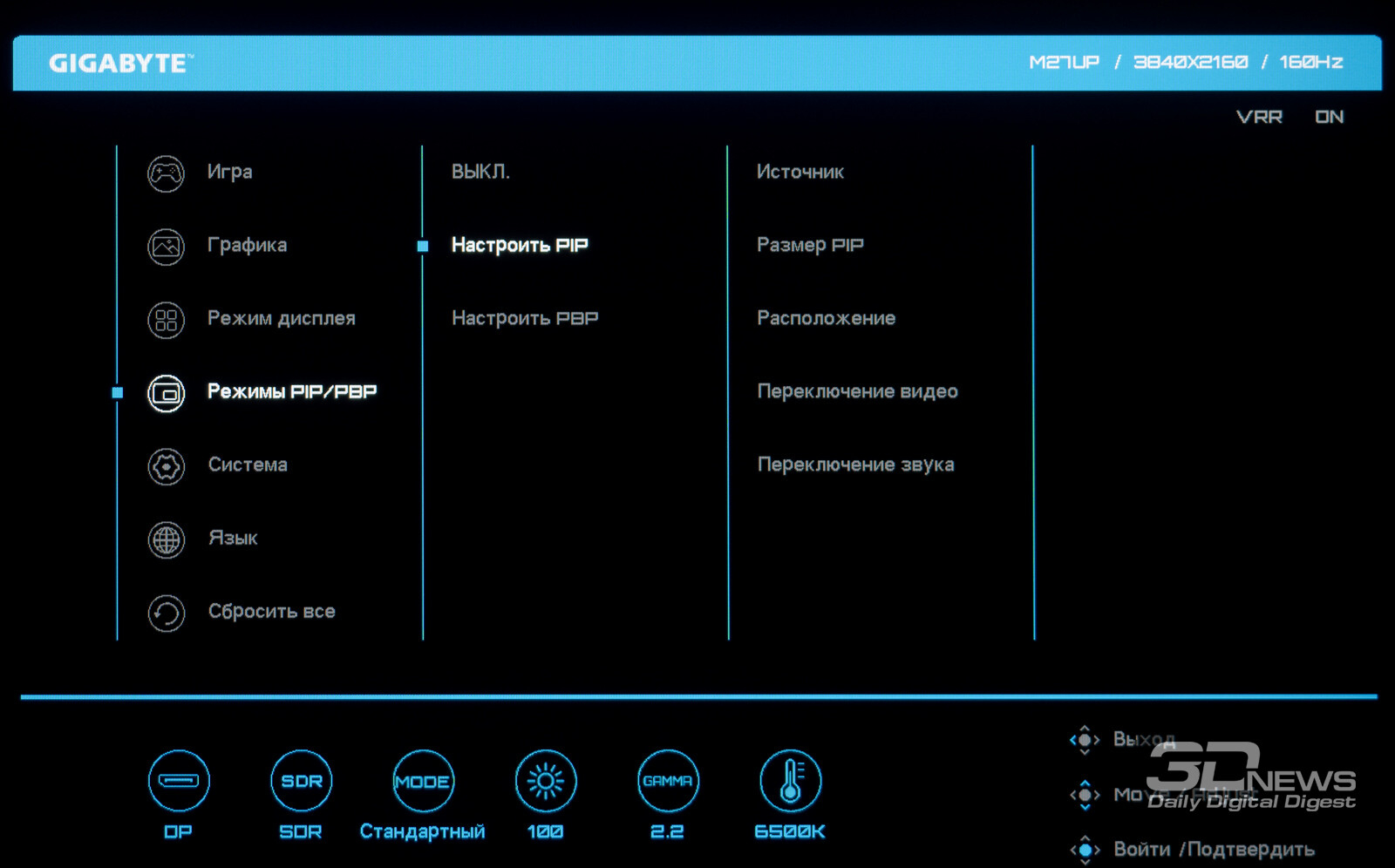
Task: Click the DP input source icon
Action: [179, 781]
